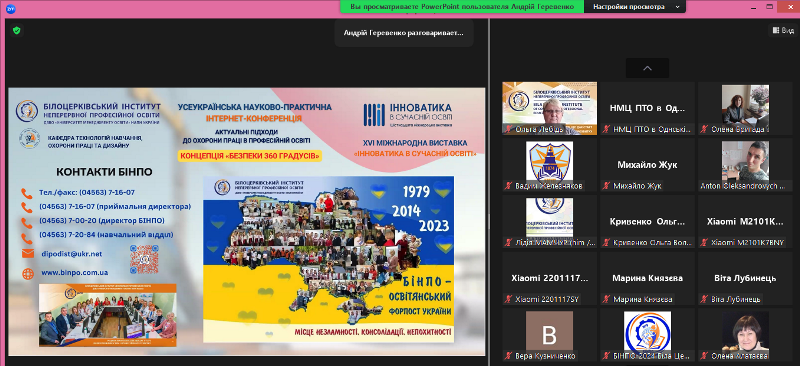Click the dropdown arrow next to Настройки просмотра
The width and height of the screenshot is (800, 366).
tap(677, 7)
